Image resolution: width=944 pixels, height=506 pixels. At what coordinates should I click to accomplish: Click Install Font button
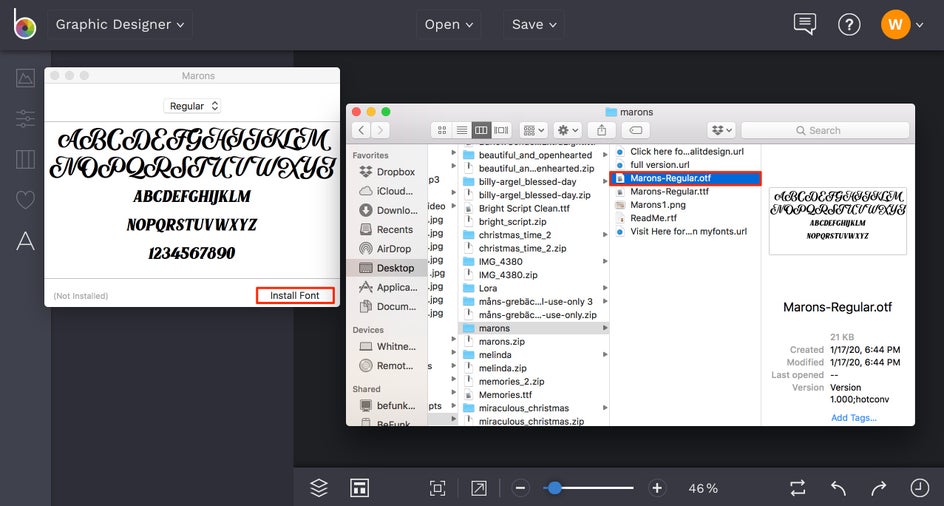click(x=295, y=296)
